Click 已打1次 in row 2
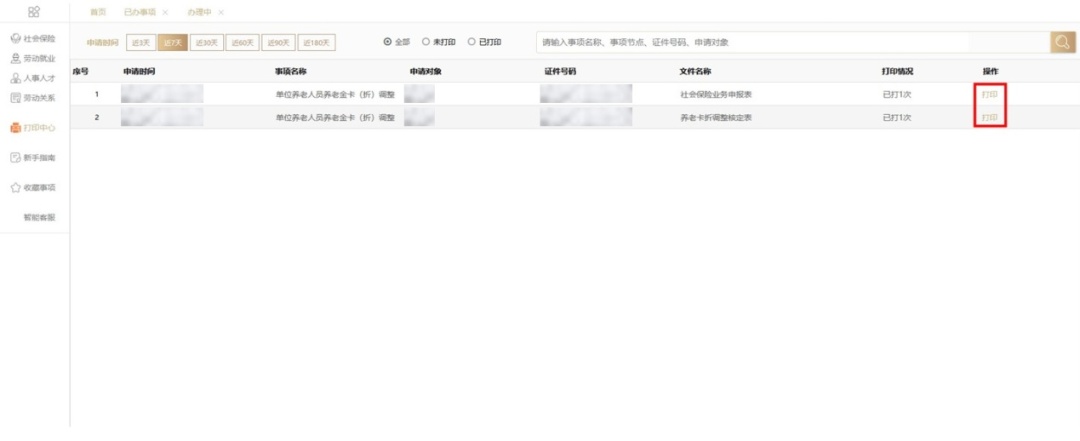 tap(897, 117)
